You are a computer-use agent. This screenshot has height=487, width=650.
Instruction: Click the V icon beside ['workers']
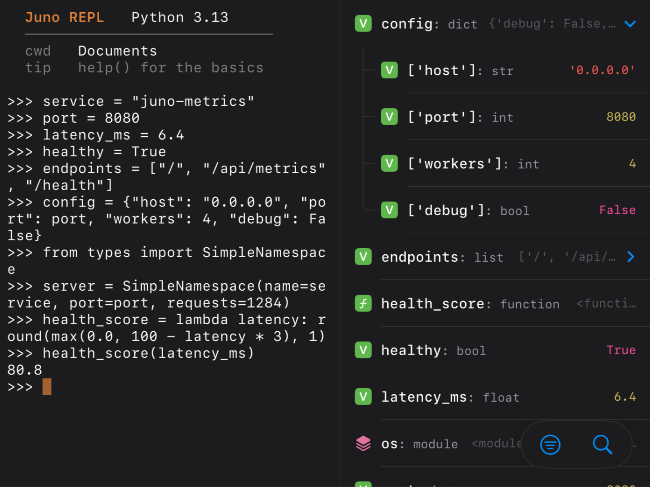pos(389,163)
